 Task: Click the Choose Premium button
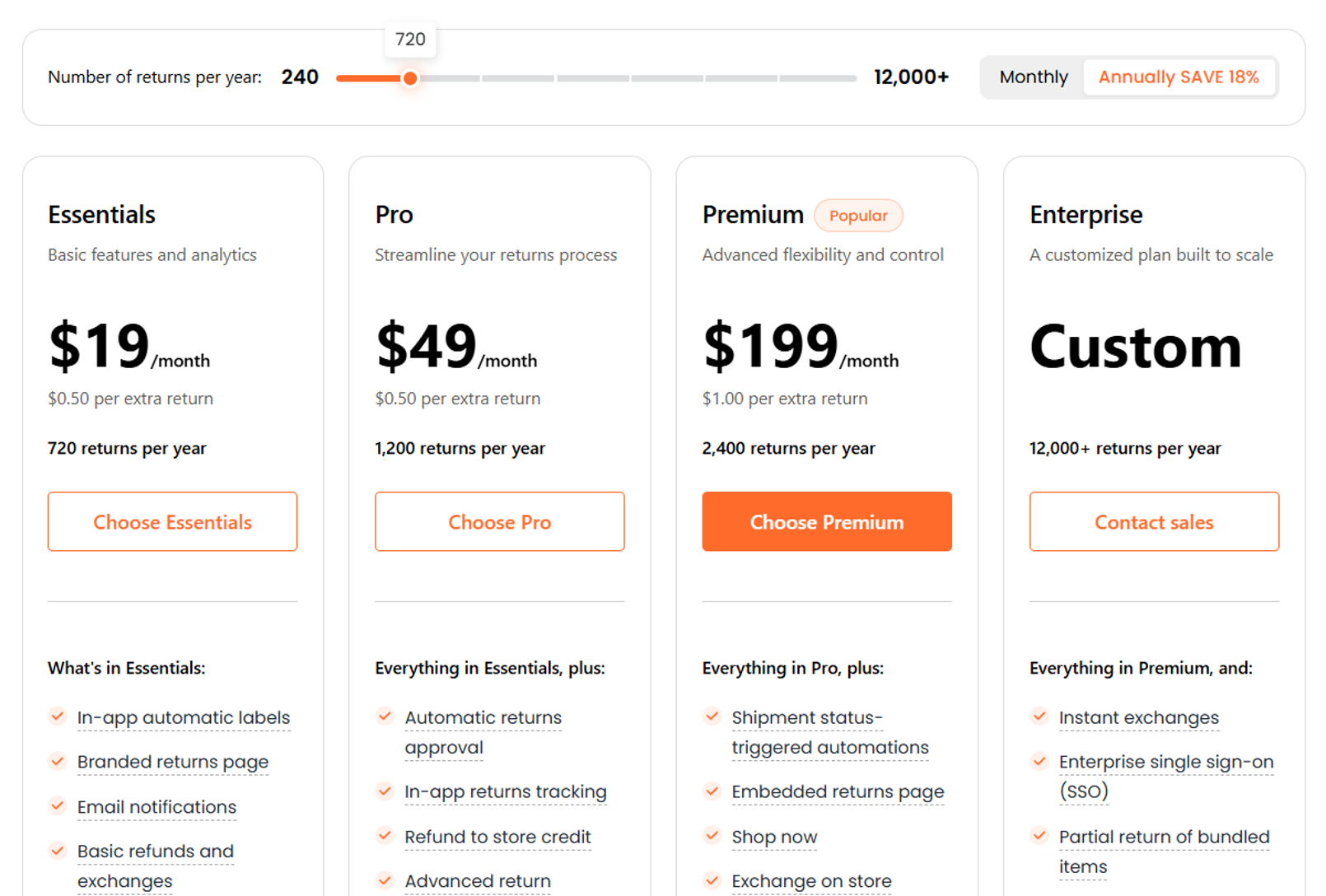click(827, 521)
